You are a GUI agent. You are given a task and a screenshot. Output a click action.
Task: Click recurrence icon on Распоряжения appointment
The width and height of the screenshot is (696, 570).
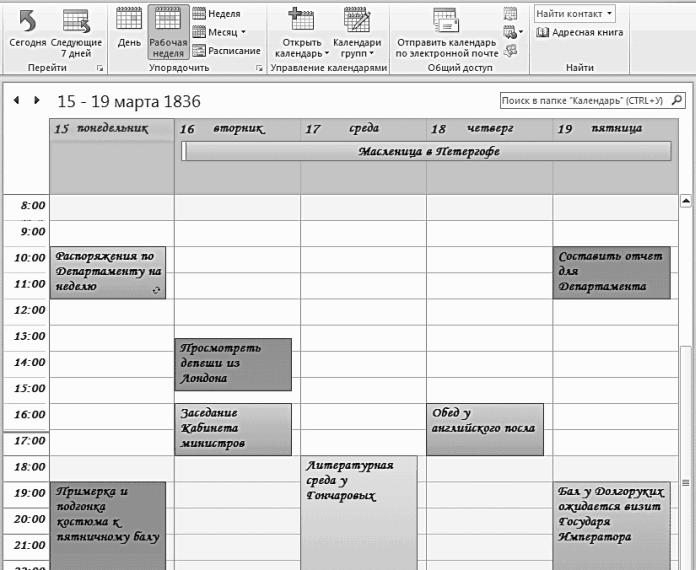(156, 290)
